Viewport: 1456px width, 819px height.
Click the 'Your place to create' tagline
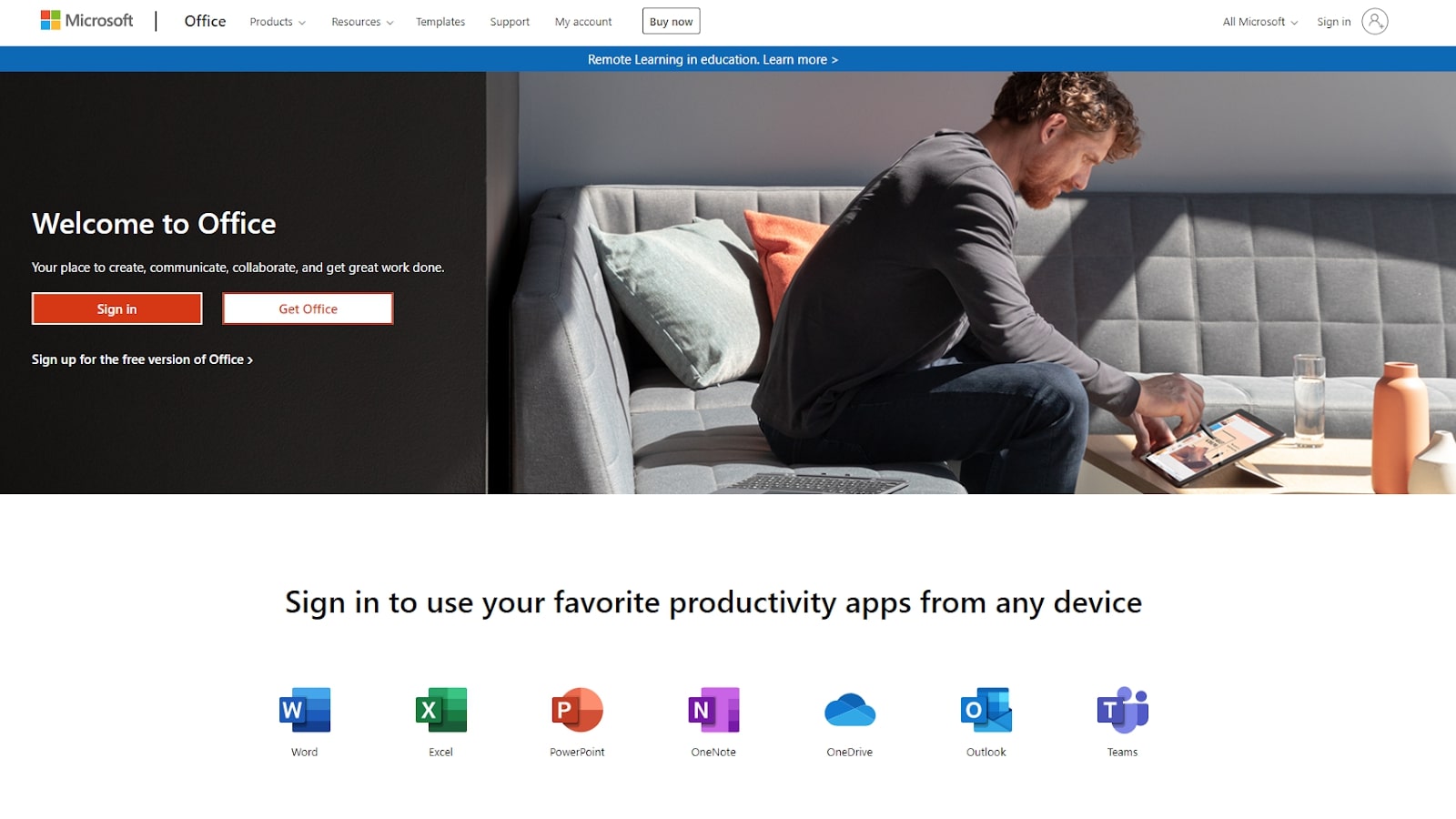(238, 268)
